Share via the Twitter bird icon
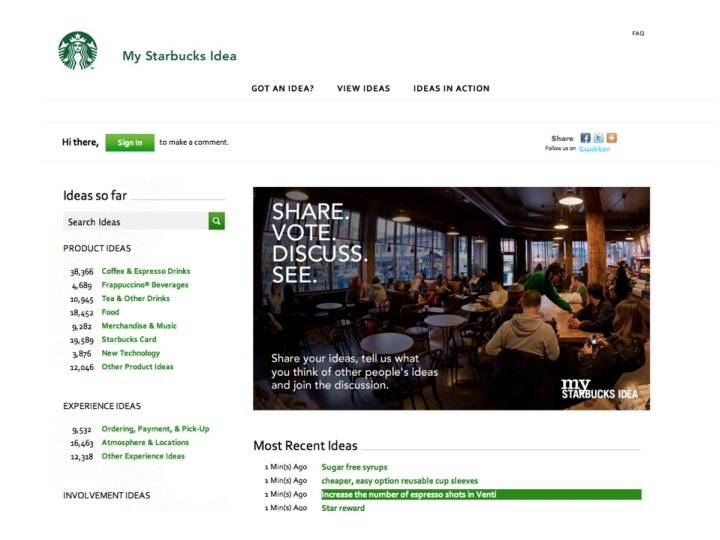The width and height of the screenshot is (720, 540). pyautogui.click(x=598, y=138)
